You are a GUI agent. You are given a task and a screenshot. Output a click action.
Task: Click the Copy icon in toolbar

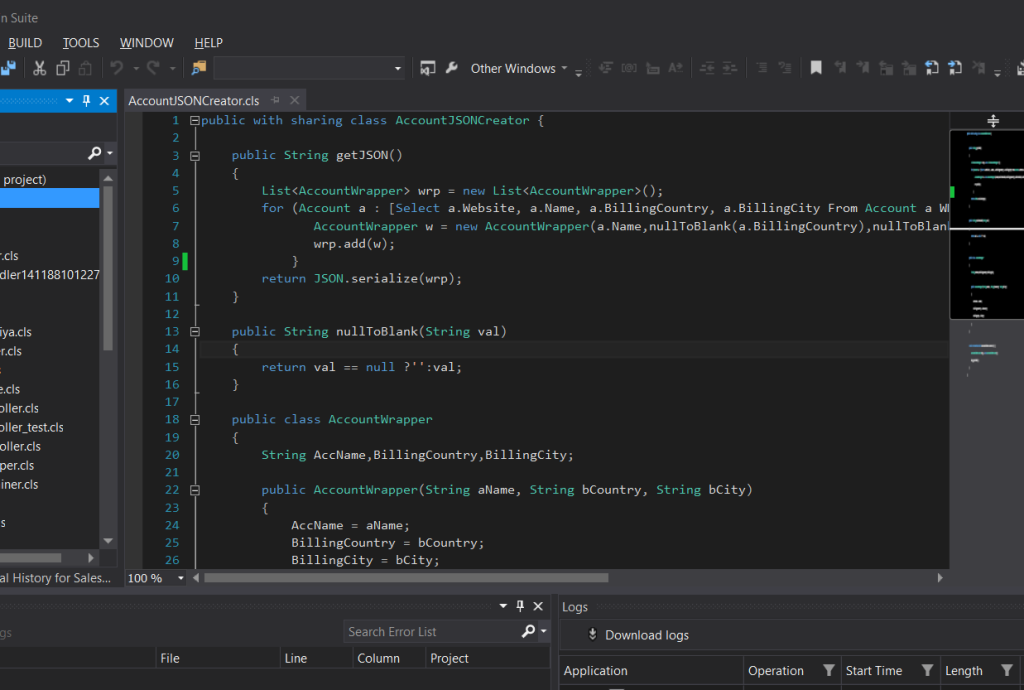(63, 68)
